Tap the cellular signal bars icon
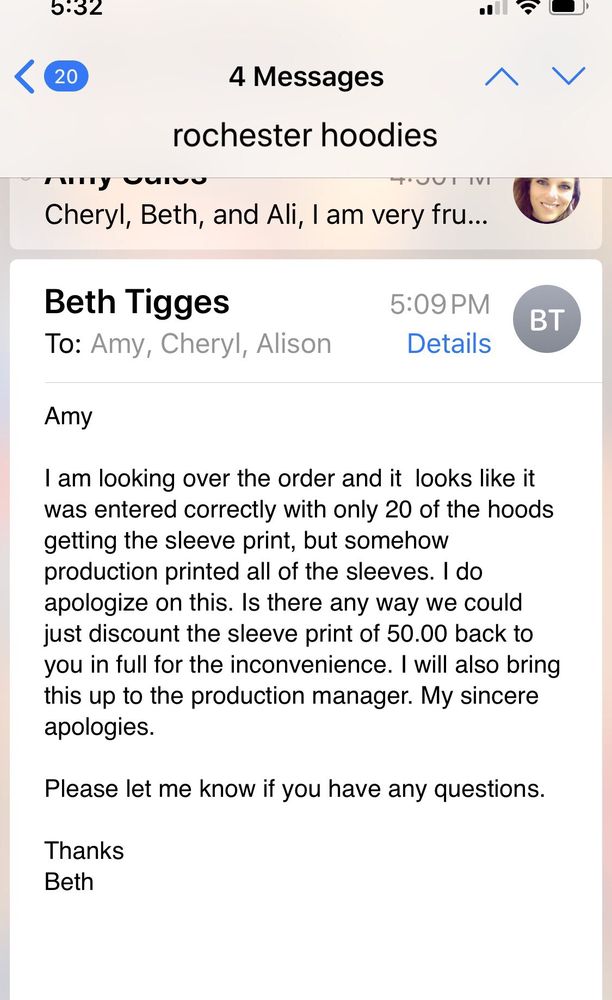 coord(493,9)
